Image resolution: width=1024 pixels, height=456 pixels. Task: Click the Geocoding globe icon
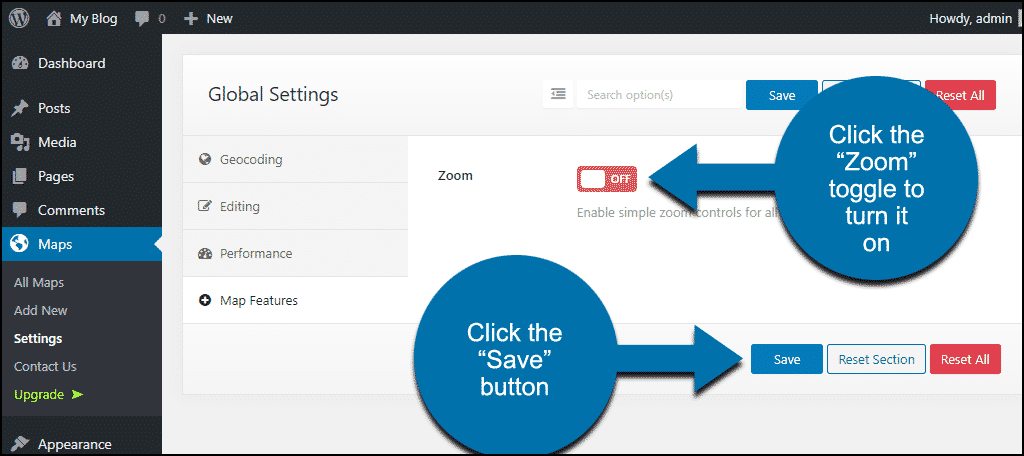coord(205,159)
